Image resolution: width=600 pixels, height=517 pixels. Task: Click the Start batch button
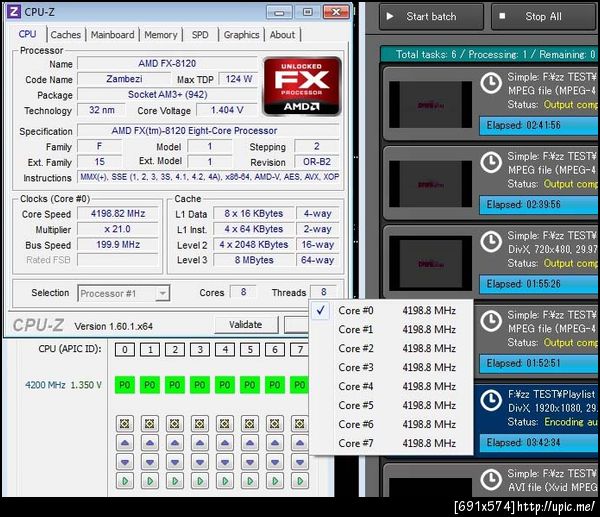431,16
